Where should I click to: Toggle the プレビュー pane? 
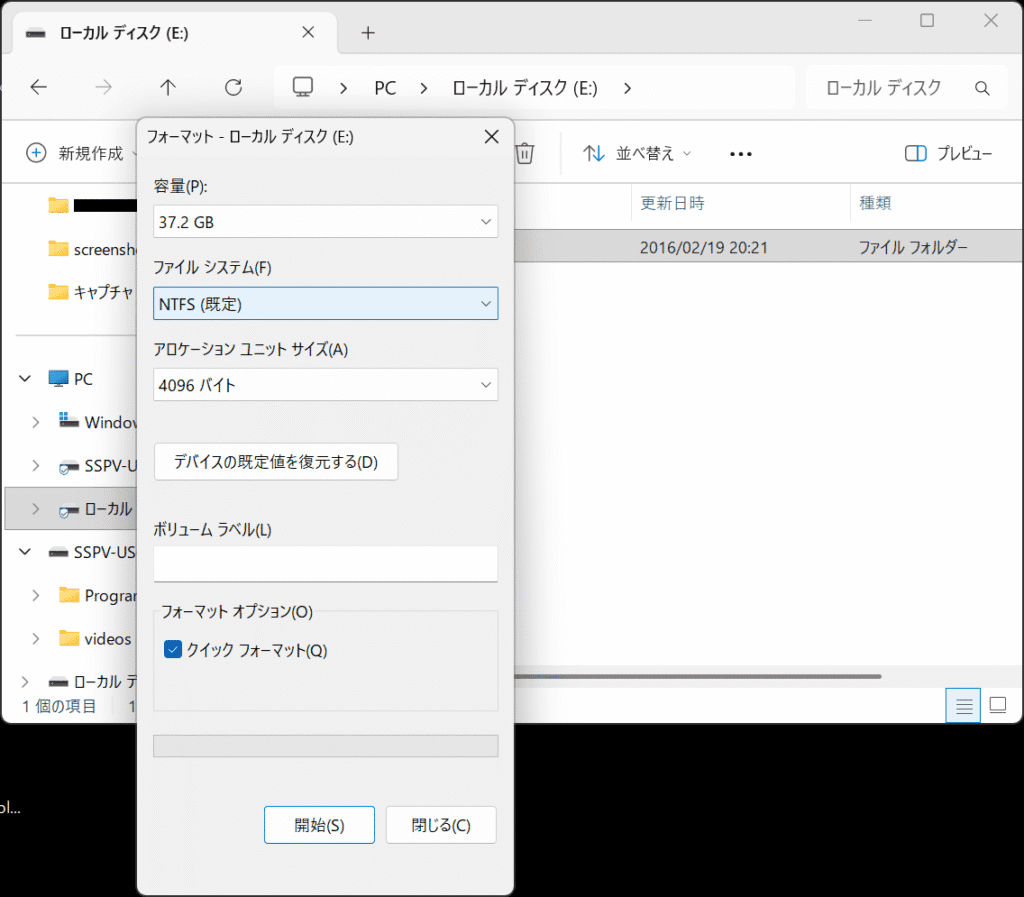948,153
